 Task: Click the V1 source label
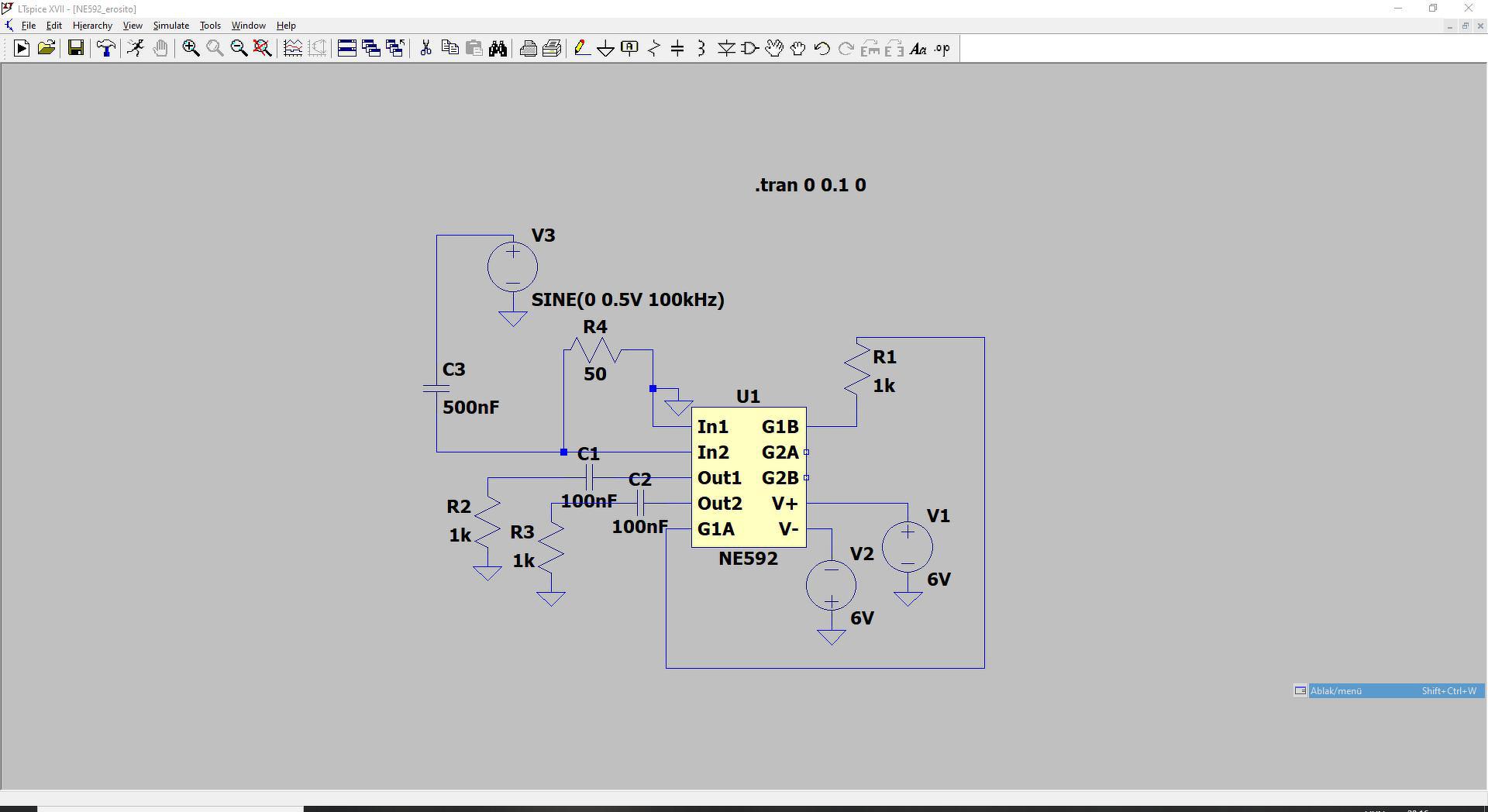coord(939,516)
